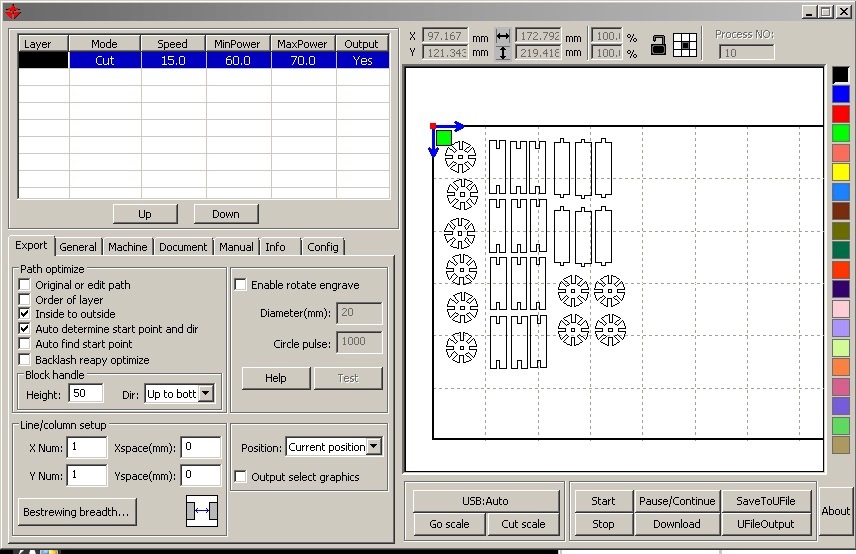Select the pink color swatch in palette
856x554 pixels.
point(841,308)
